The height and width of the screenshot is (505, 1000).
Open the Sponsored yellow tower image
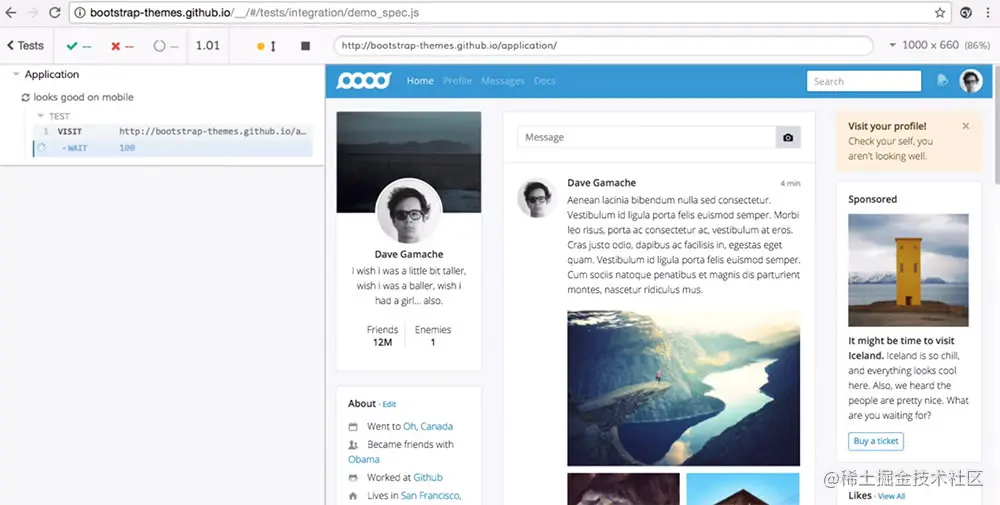pos(908,270)
